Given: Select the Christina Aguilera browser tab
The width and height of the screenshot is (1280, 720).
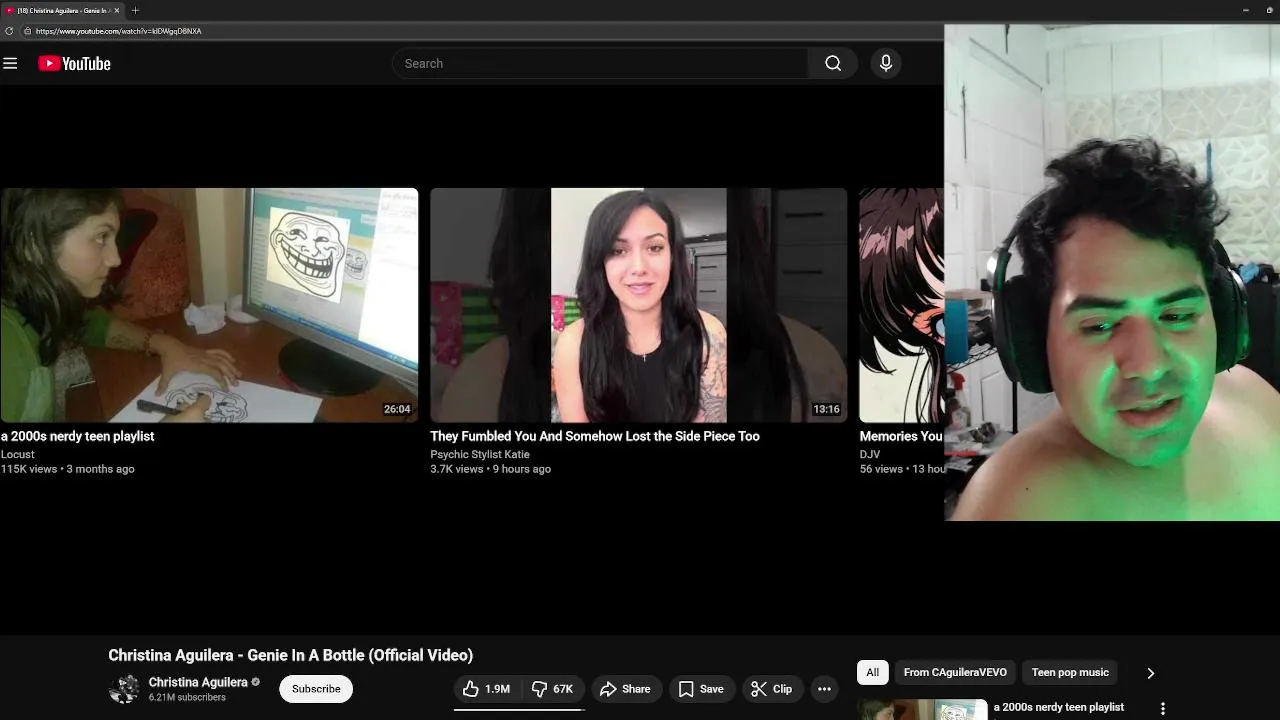Looking at the screenshot, I should pyautogui.click(x=62, y=10).
